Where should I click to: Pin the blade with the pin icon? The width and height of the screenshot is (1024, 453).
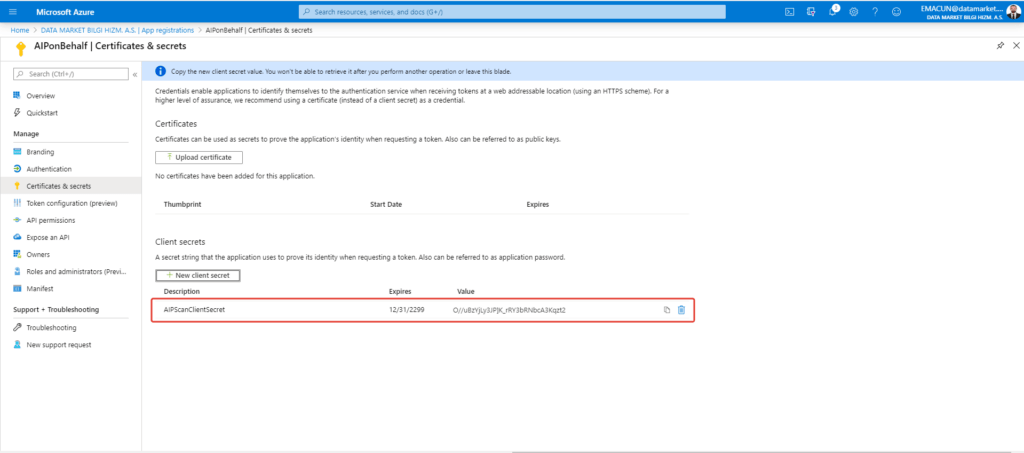tap(1000, 45)
